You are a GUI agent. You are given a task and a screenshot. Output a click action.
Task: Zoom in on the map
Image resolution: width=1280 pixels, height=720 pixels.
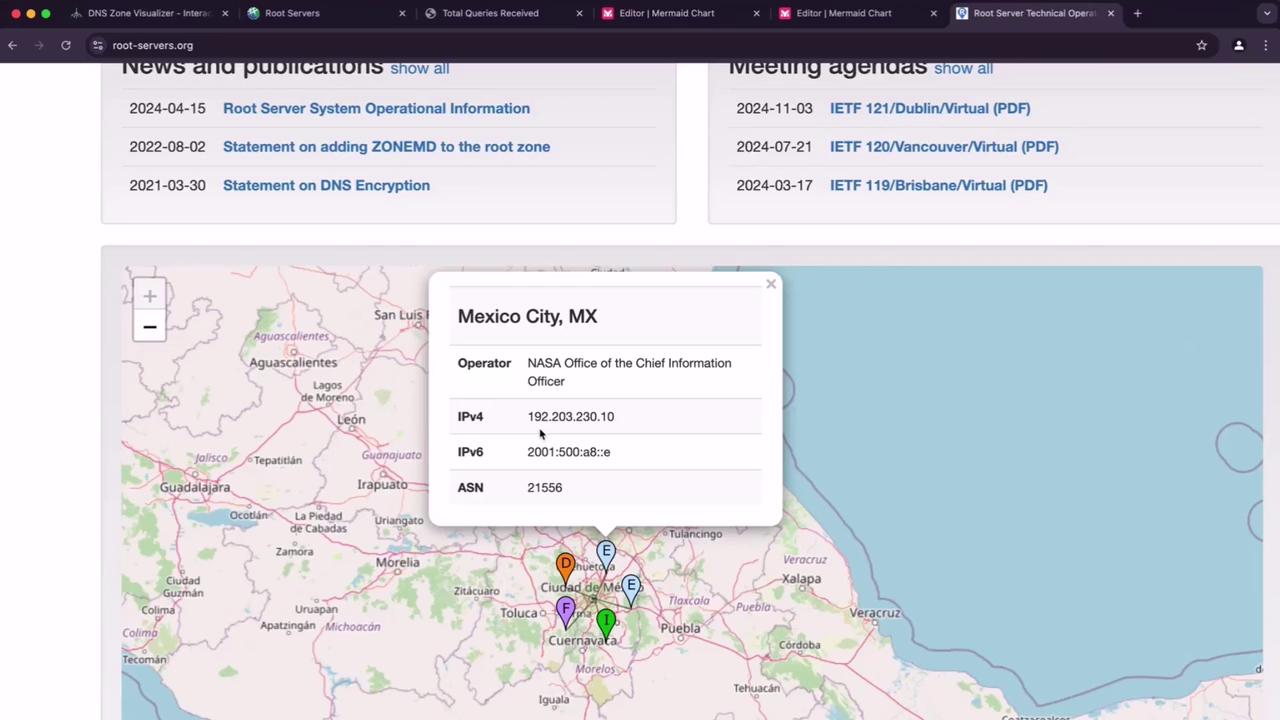tap(149, 296)
